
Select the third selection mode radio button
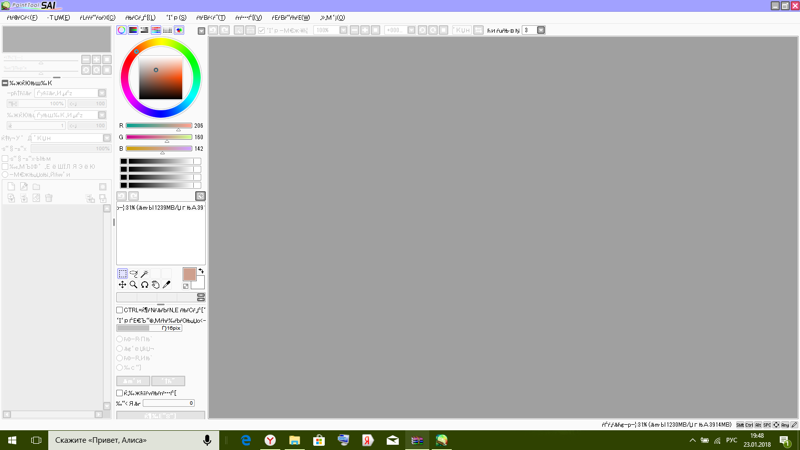119,358
